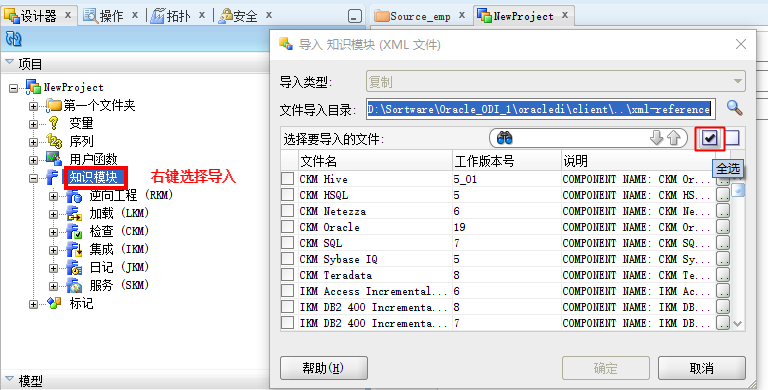Click the 文件导入目录 path field

pos(541,109)
